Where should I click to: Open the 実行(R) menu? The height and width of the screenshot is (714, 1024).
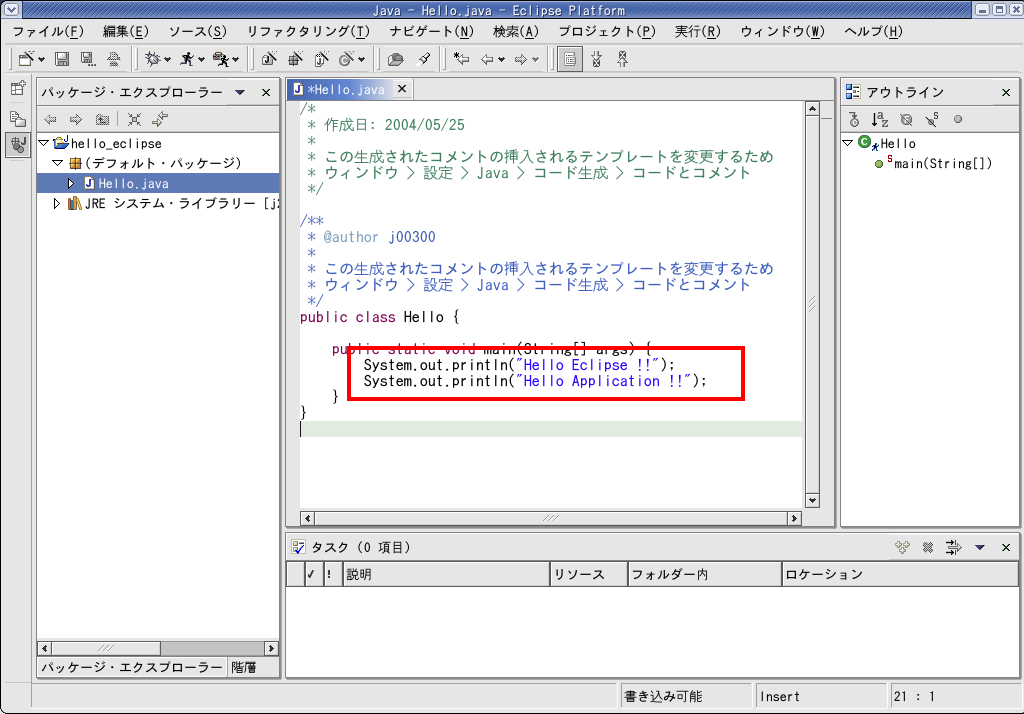(x=697, y=31)
